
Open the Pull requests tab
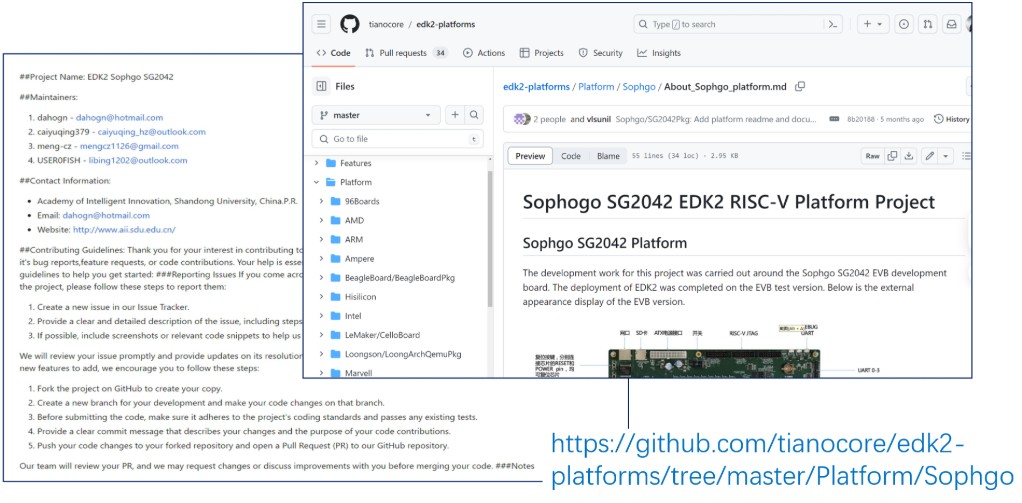406,53
